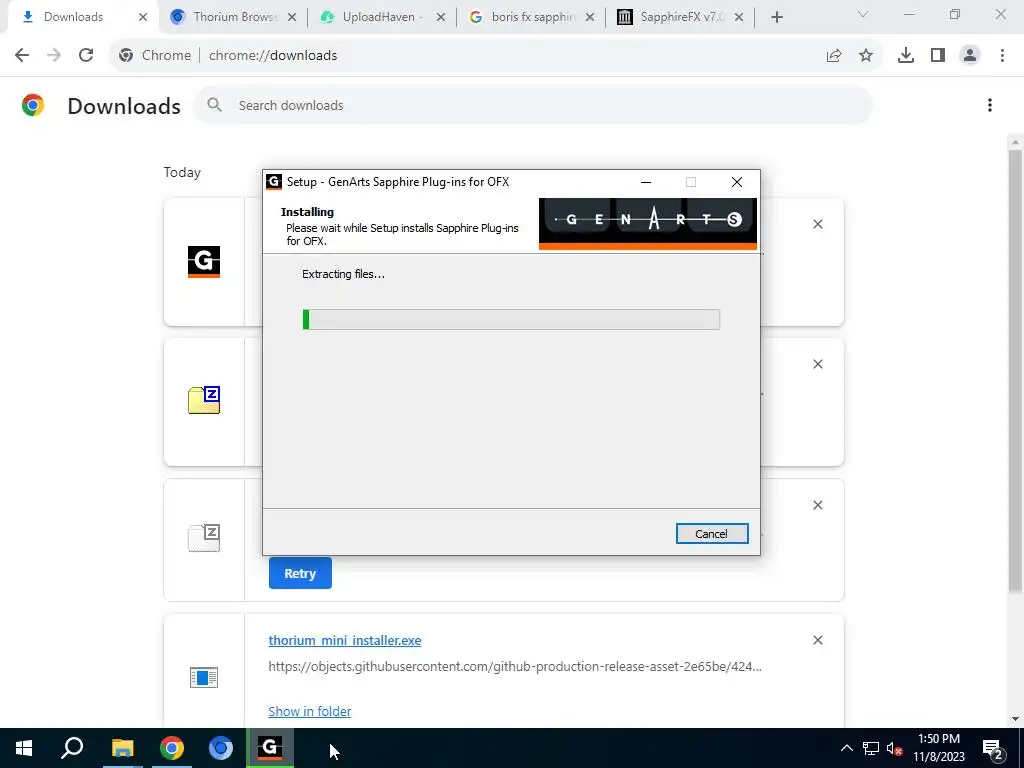
Task: Open the Chrome three-dot menu
Action: pyautogui.click(x=1002, y=56)
